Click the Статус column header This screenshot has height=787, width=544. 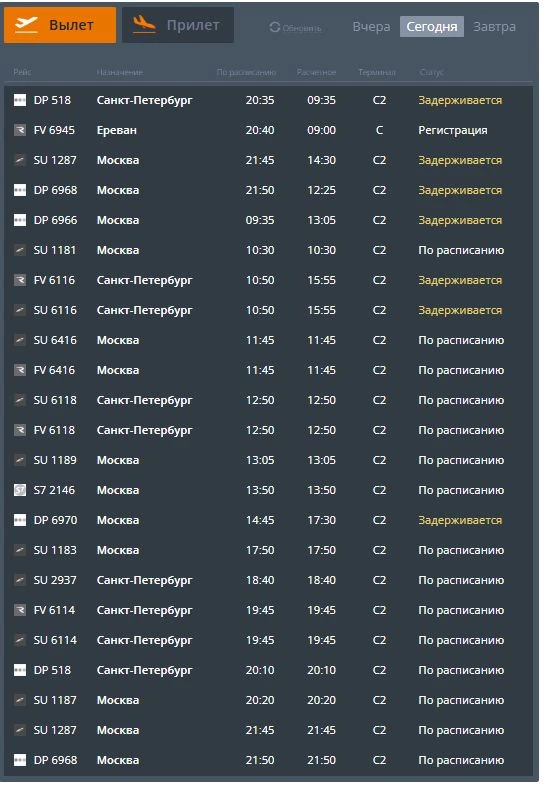[x=431, y=72]
